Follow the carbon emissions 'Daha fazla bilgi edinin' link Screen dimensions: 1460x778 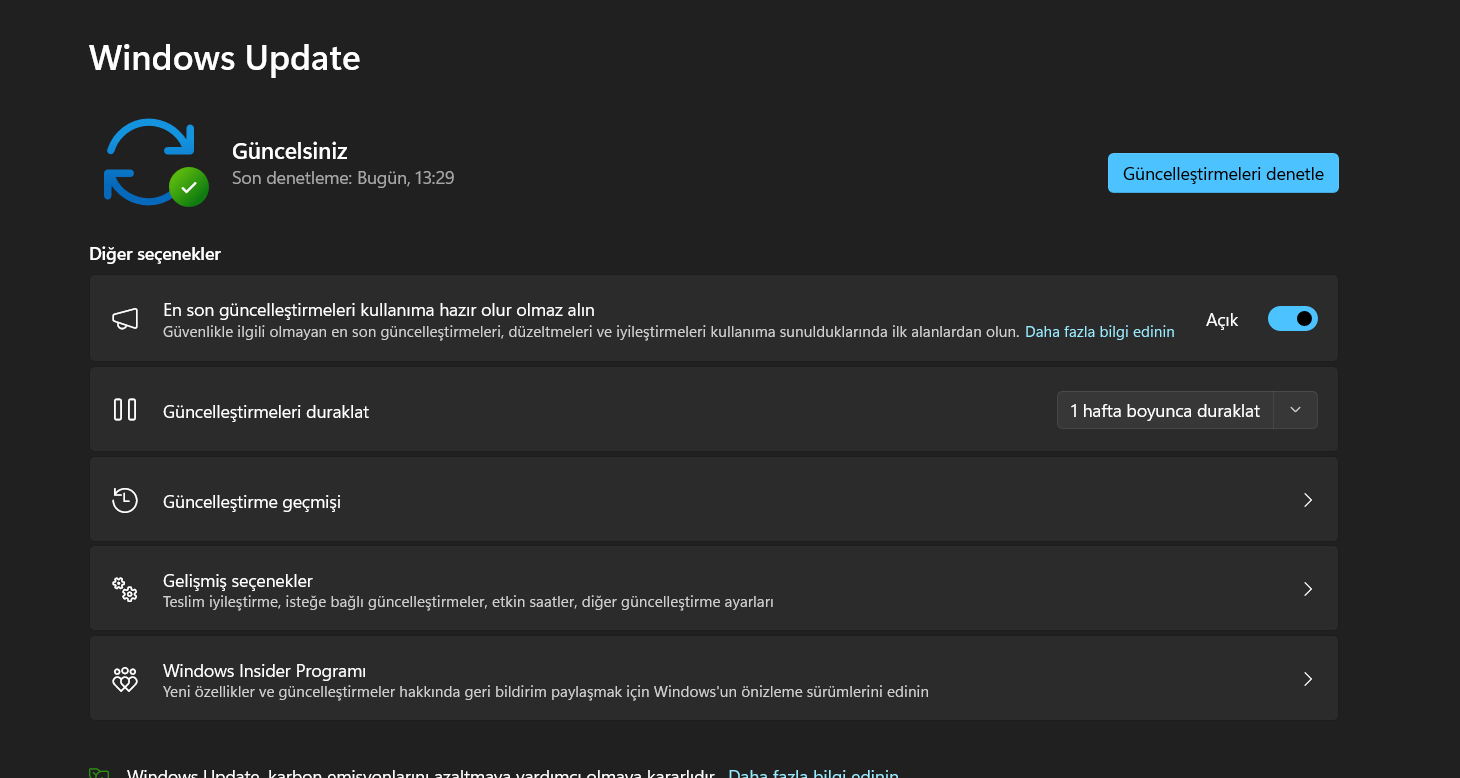pos(813,773)
